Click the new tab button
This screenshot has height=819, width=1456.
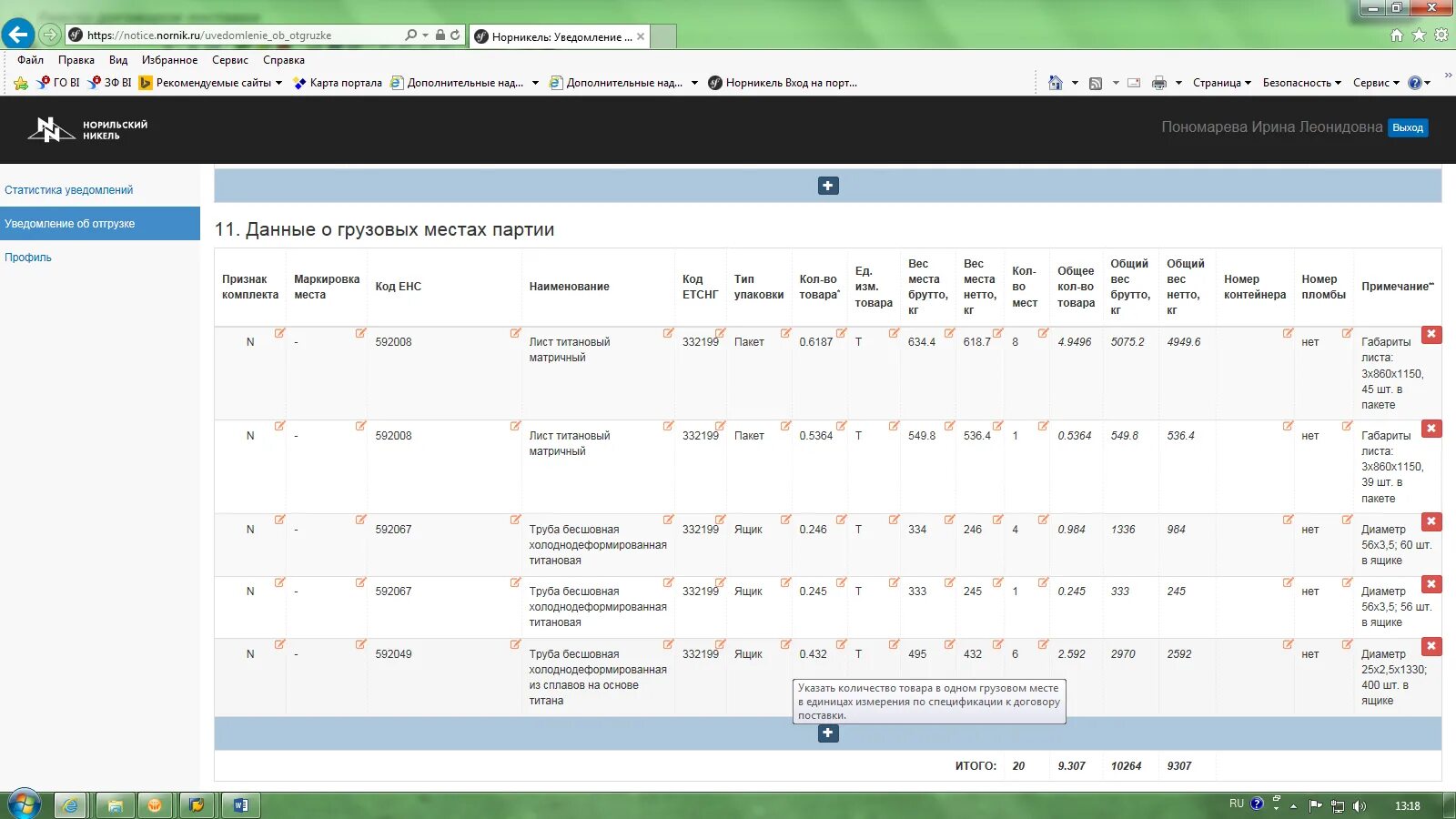[x=664, y=36]
